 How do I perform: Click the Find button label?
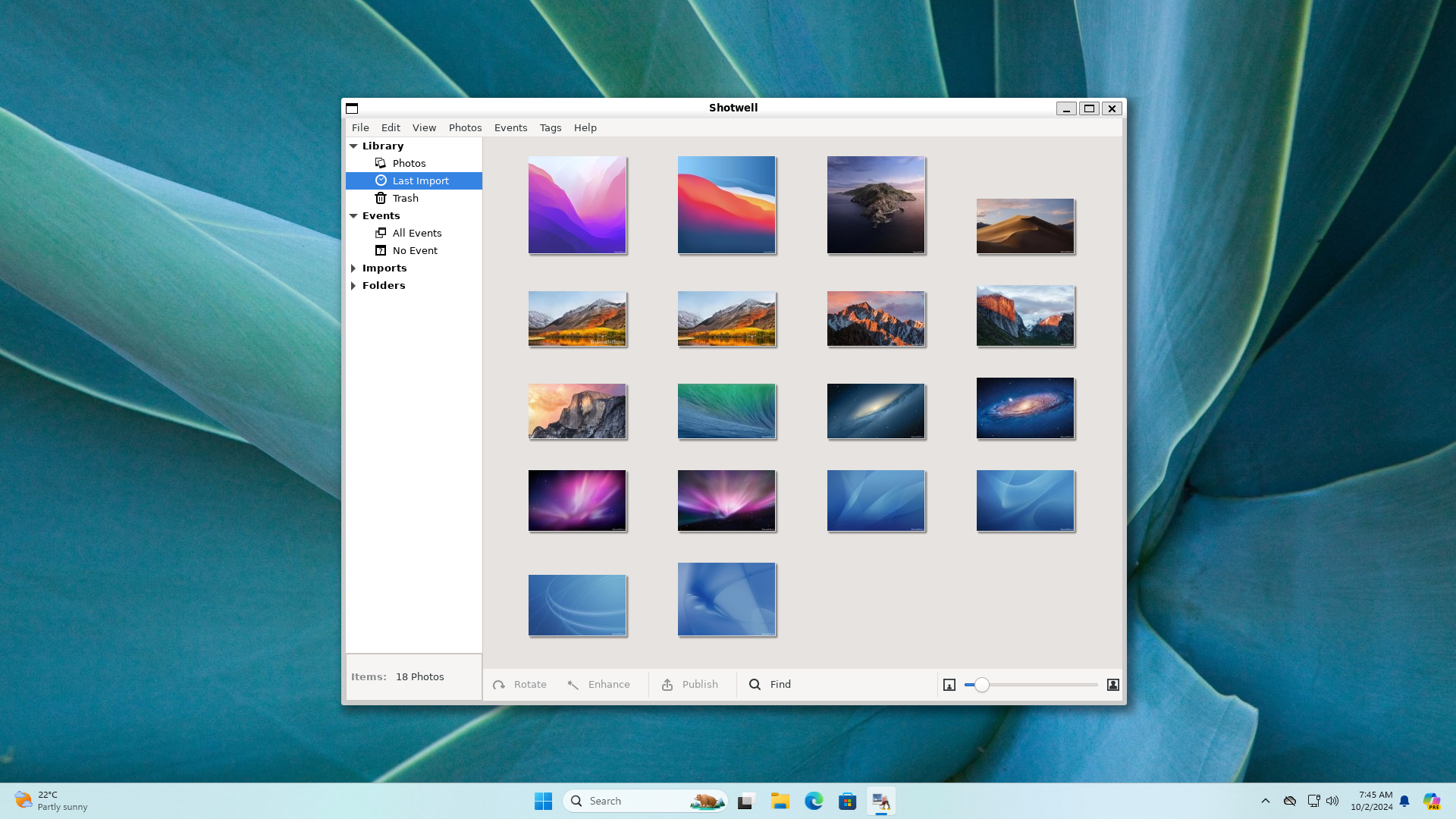point(780,684)
